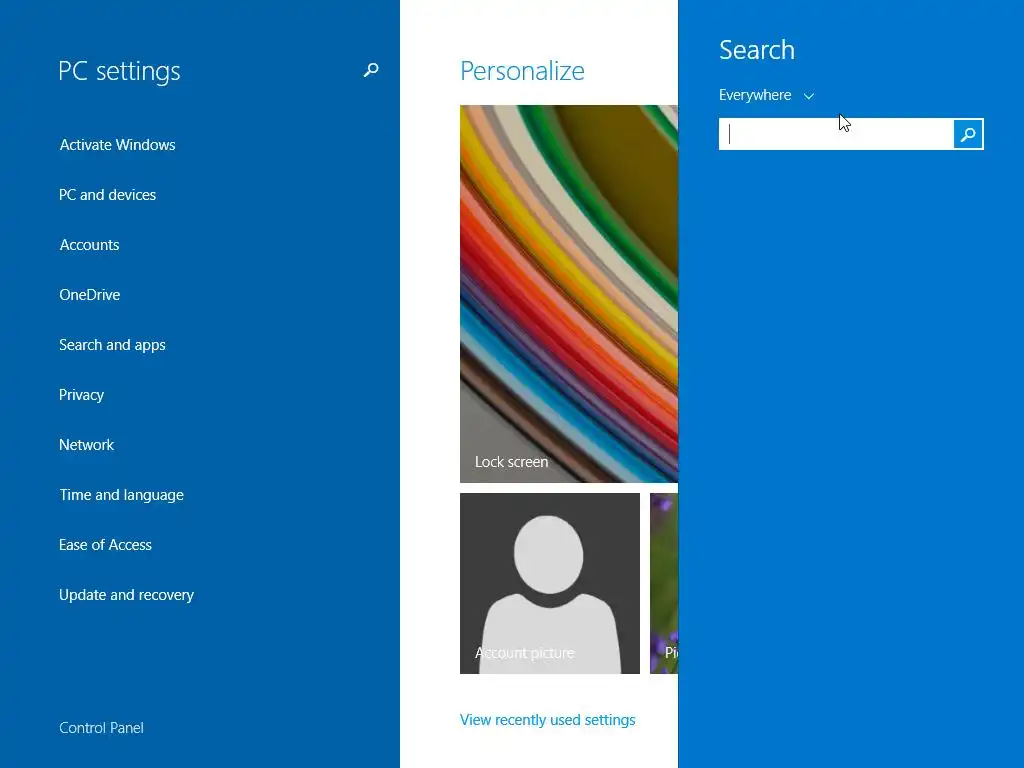The image size is (1024, 768).
Task: Open the Control Panel link
Action: [x=101, y=728]
